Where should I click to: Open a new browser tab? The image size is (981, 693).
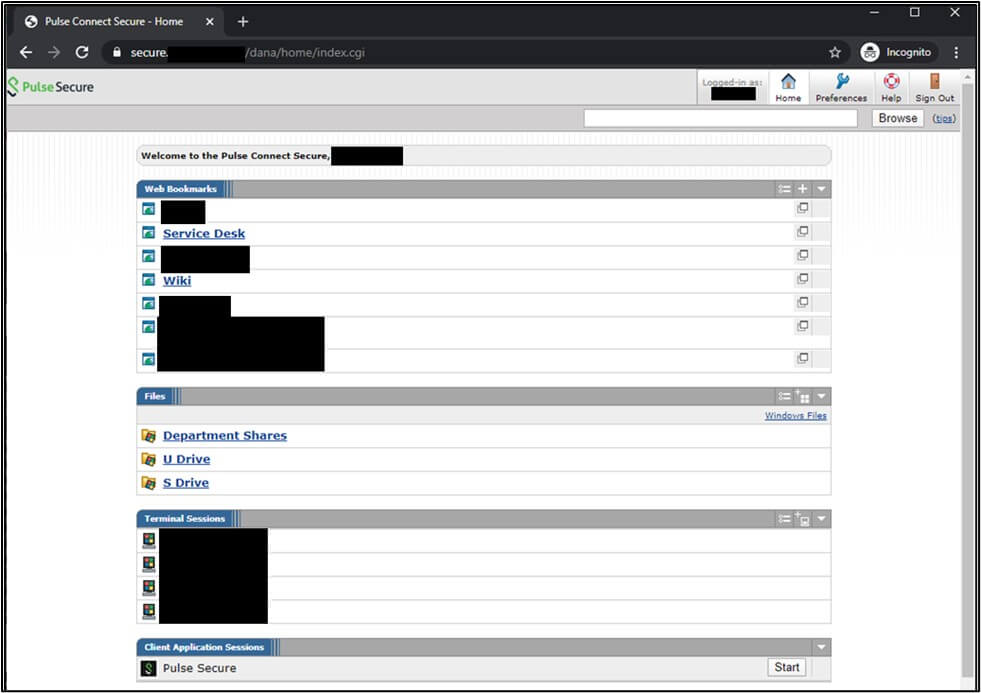tap(243, 22)
